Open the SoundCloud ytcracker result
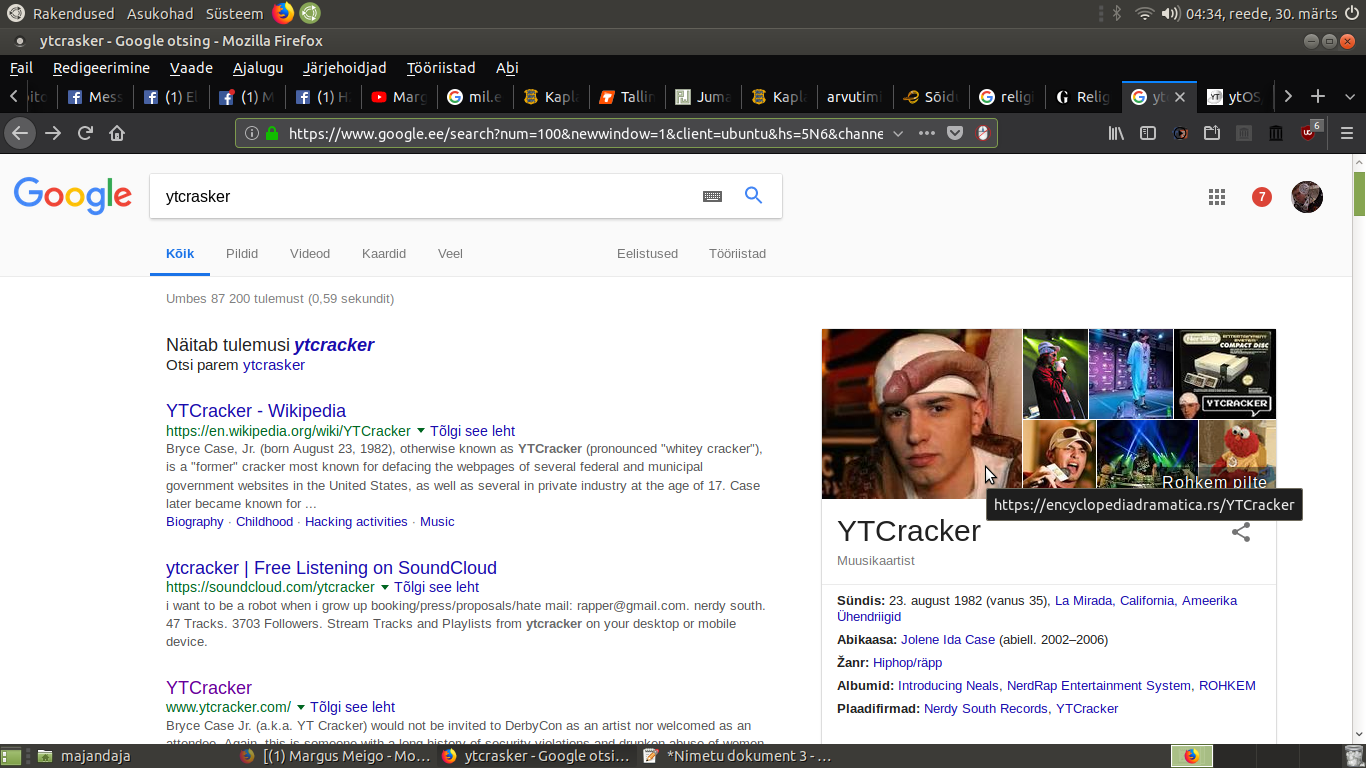The image size is (1366, 768). (331, 567)
